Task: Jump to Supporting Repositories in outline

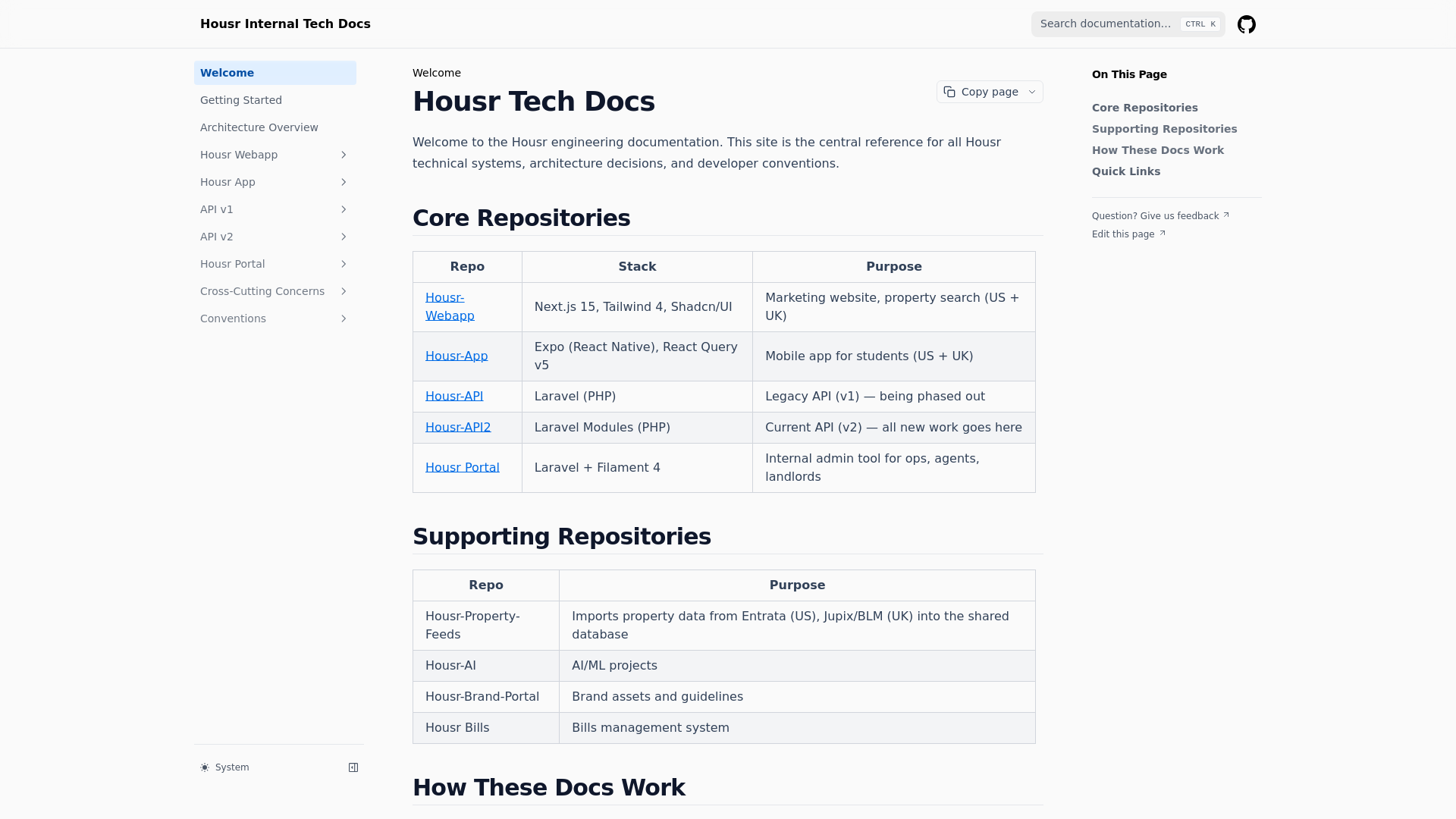Action: (x=1164, y=129)
